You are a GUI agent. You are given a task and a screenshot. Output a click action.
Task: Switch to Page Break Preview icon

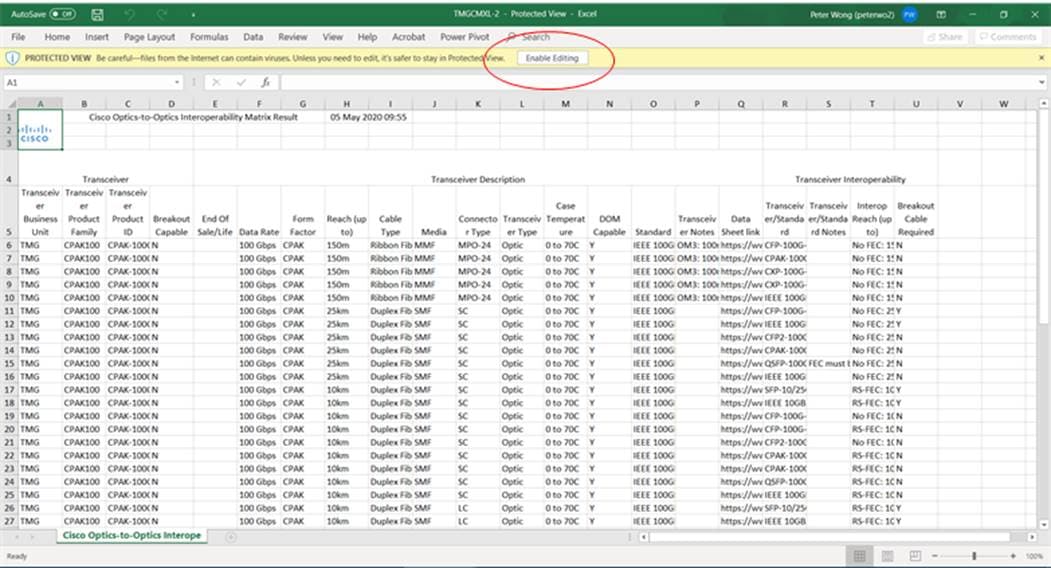pyautogui.click(x=915, y=556)
